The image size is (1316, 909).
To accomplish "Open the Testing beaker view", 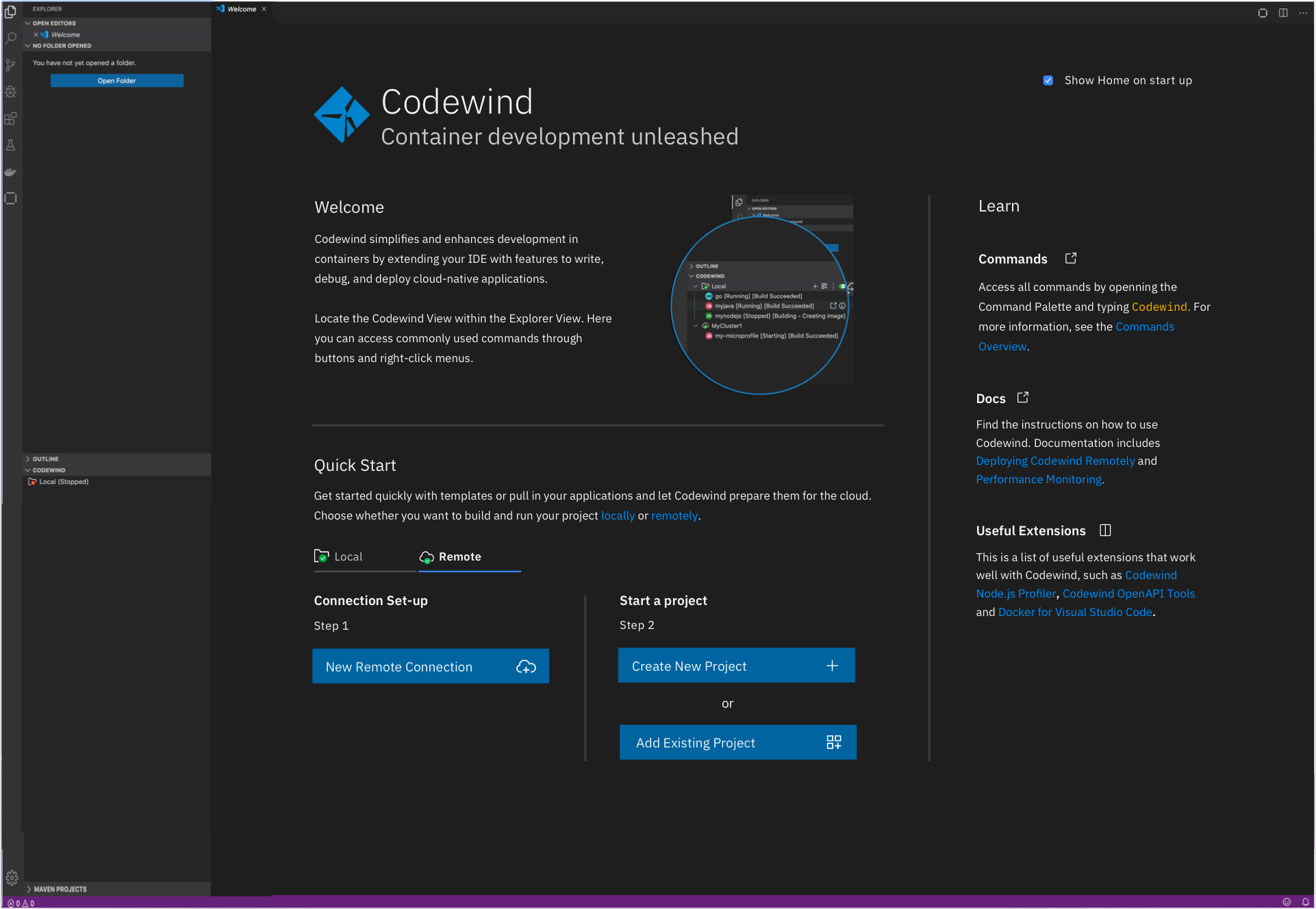I will pos(10,145).
